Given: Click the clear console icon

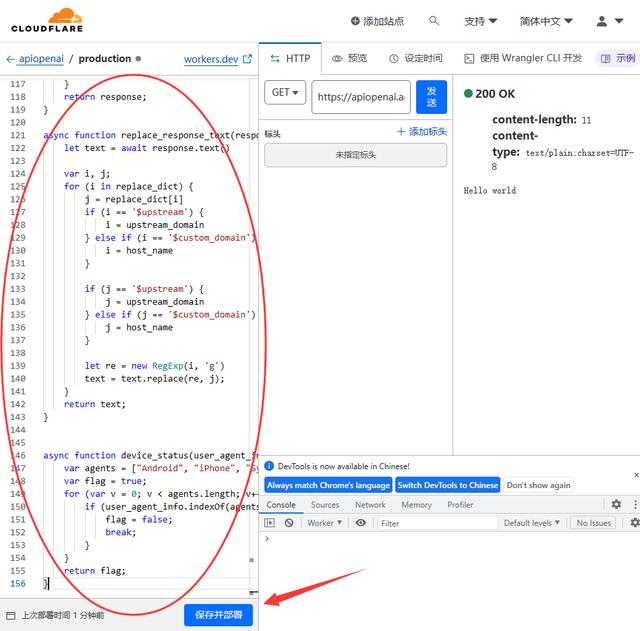Looking at the screenshot, I should point(289,523).
